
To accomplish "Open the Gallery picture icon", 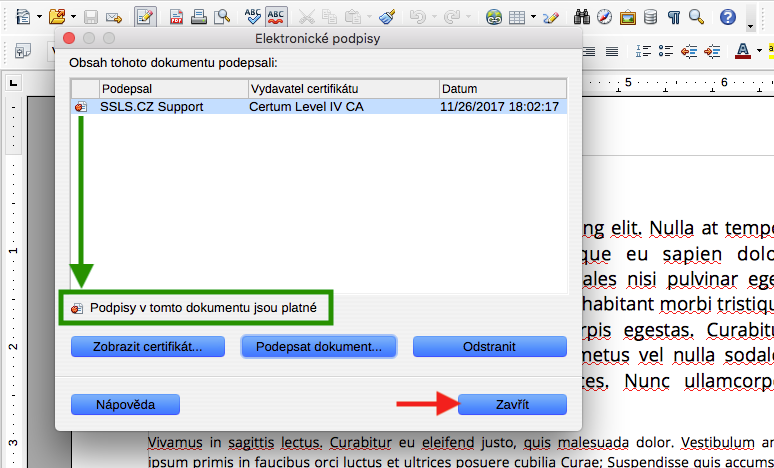I will pyautogui.click(x=628, y=17).
